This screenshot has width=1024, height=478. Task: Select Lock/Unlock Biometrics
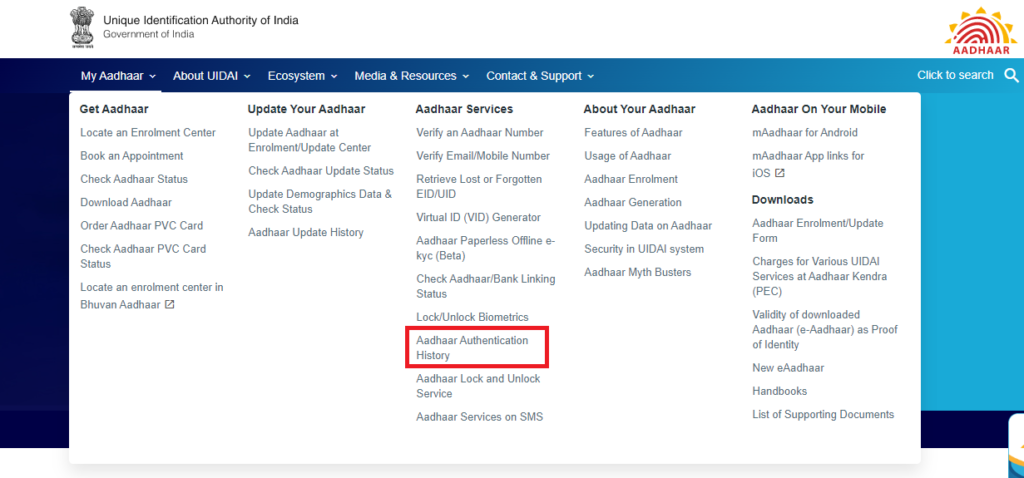pyautogui.click(x=472, y=317)
